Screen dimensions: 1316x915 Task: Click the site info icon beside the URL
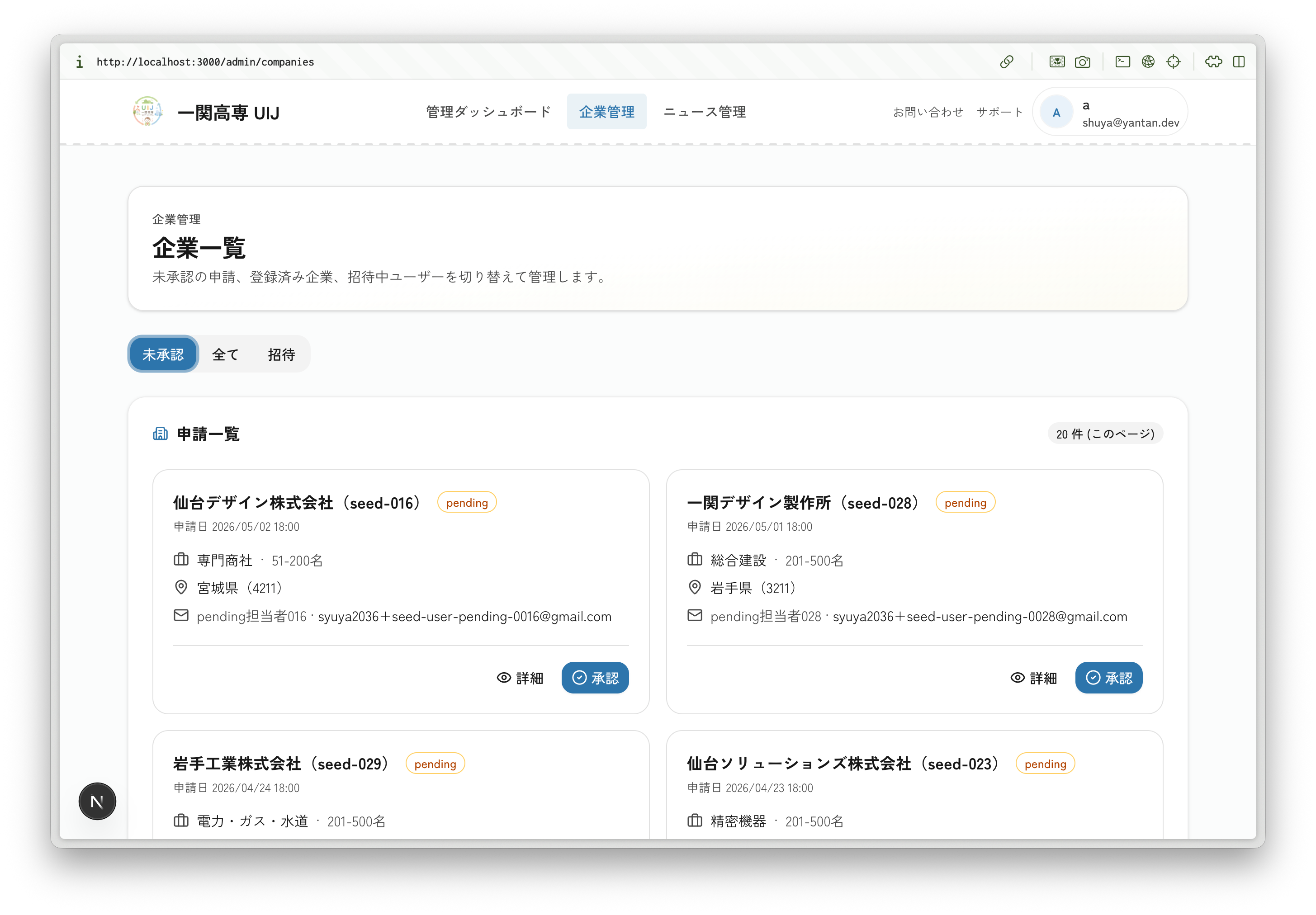pos(80,62)
